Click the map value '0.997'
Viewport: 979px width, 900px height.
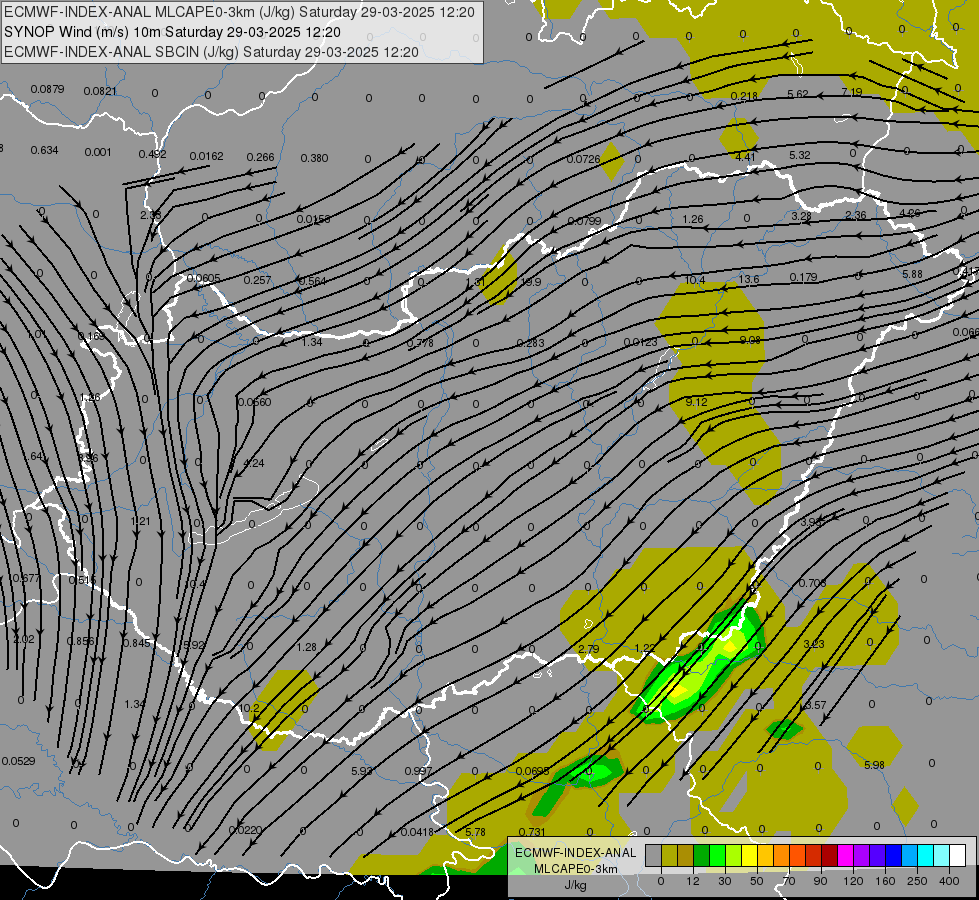[418, 771]
